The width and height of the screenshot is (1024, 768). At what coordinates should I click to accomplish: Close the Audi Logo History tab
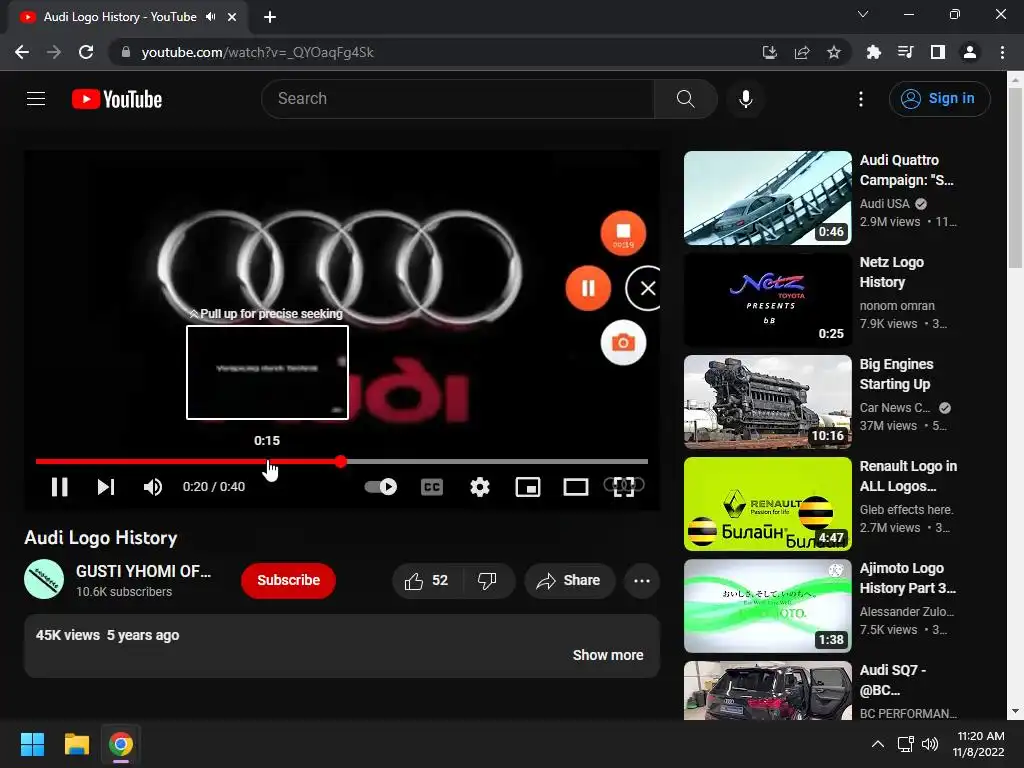click(x=232, y=17)
